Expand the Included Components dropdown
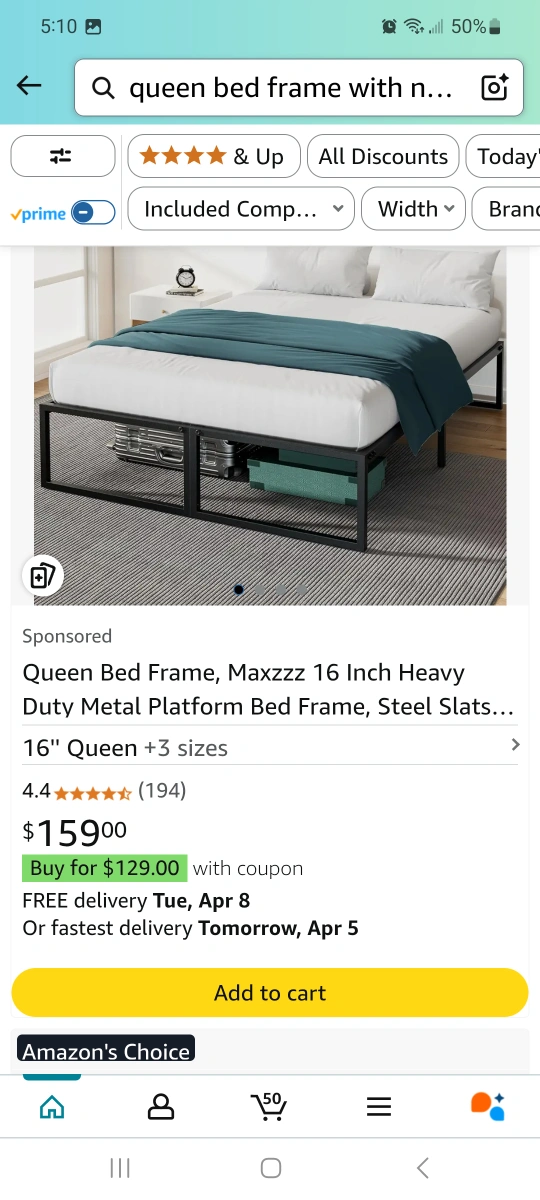The image size is (540, 1200). (x=241, y=209)
